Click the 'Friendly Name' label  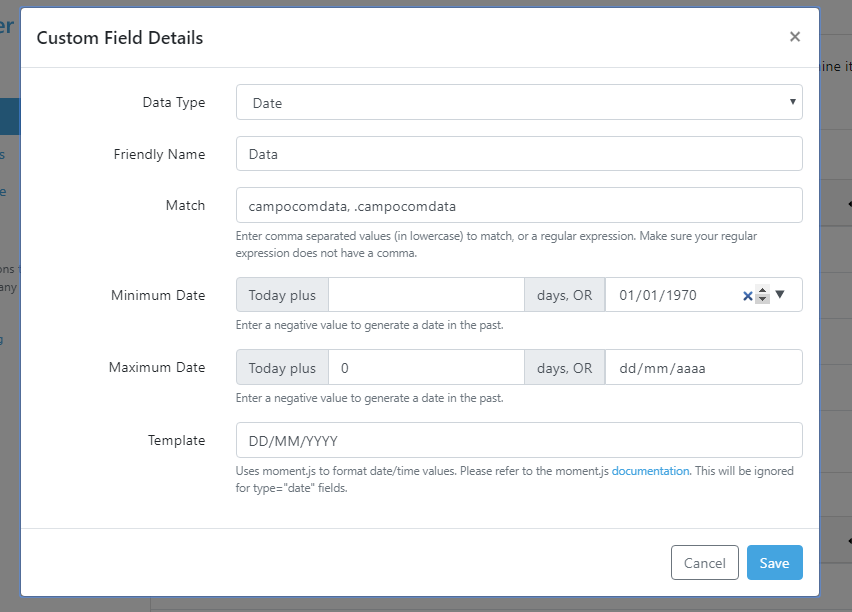[159, 154]
